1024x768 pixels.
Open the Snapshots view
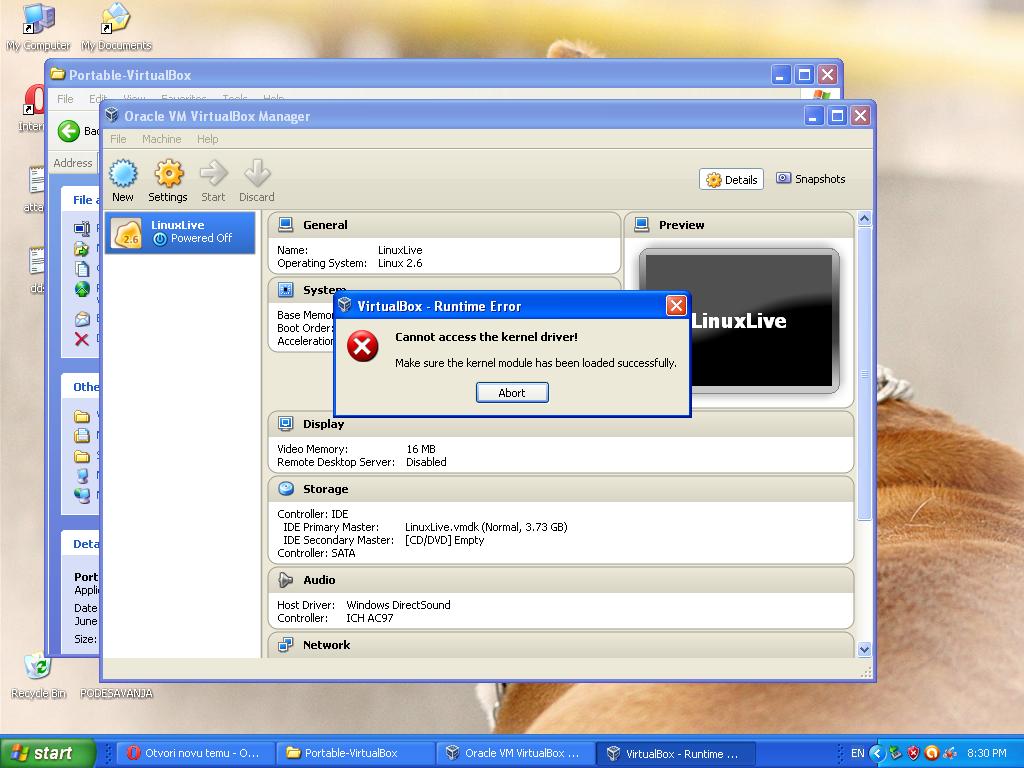(811, 179)
